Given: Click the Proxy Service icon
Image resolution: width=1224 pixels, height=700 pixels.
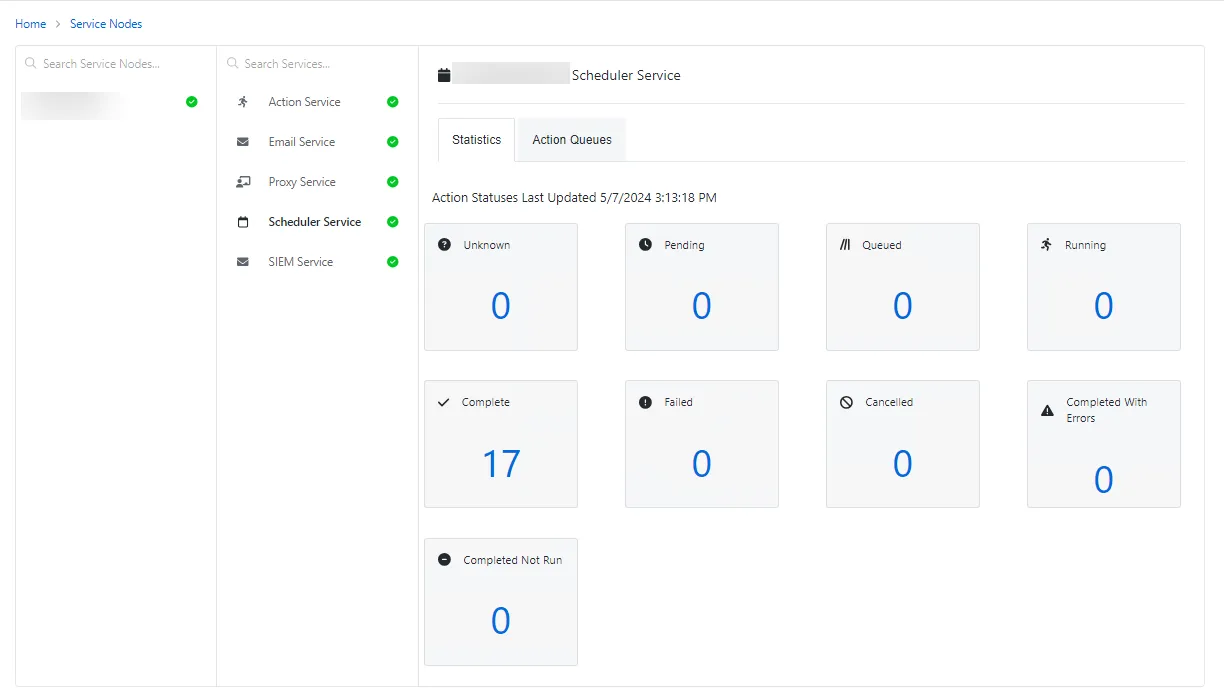Looking at the screenshot, I should [241, 181].
